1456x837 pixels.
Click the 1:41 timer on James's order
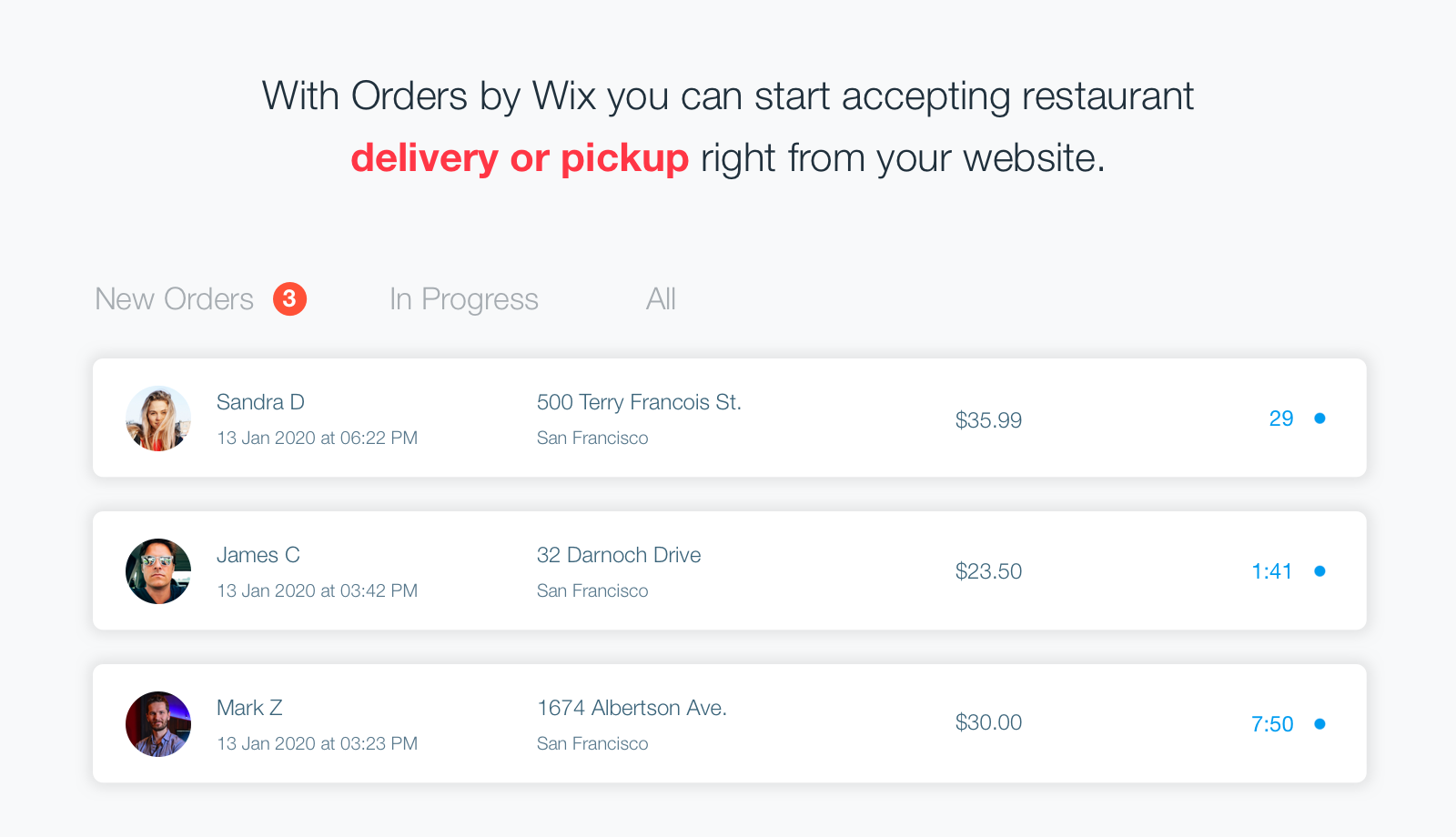(1272, 571)
